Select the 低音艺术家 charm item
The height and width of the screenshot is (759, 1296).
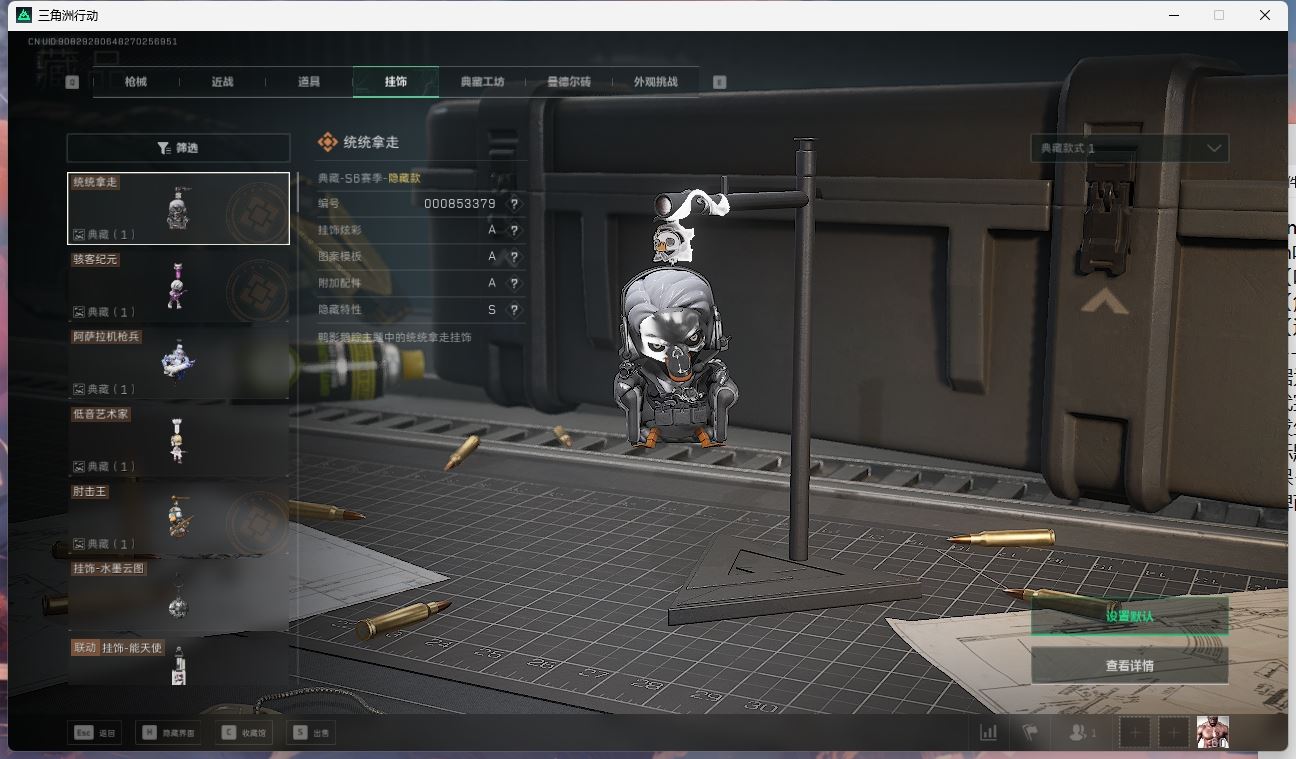[x=178, y=440]
